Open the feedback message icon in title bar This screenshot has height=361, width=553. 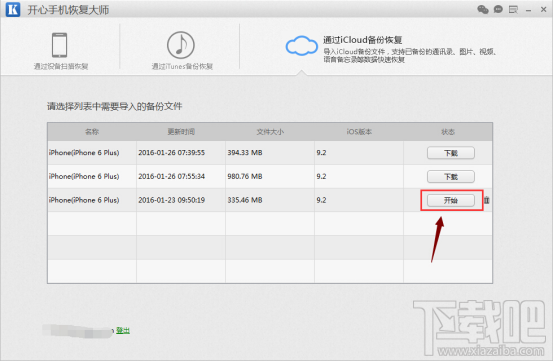click(x=513, y=10)
